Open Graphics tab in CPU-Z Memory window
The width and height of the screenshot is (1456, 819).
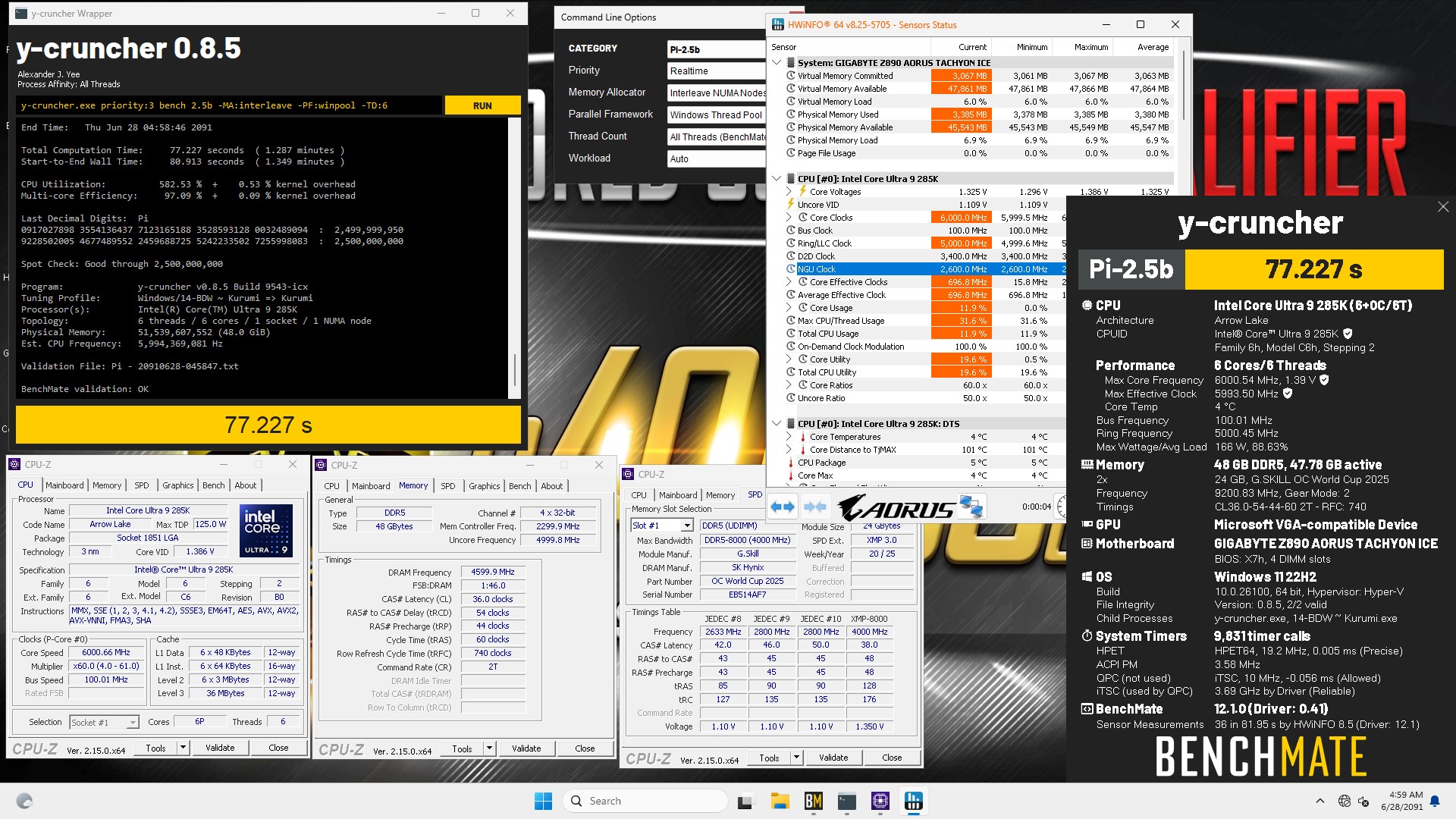(x=484, y=486)
